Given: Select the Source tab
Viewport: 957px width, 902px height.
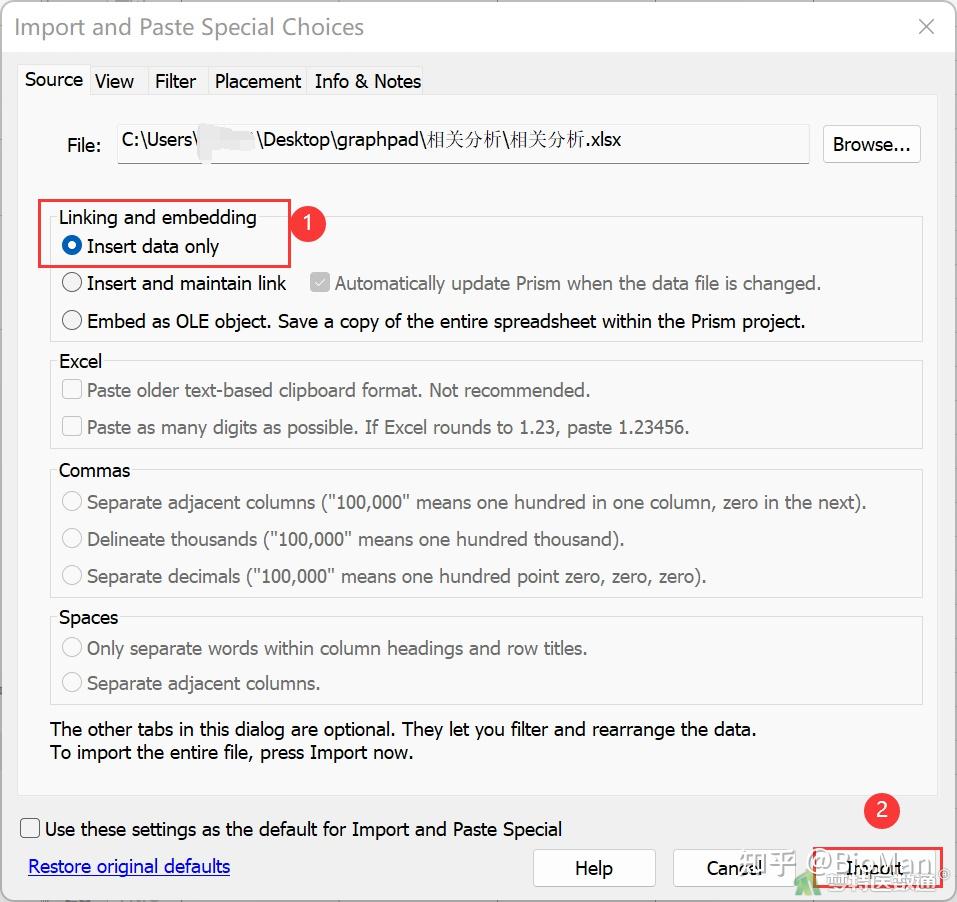Looking at the screenshot, I should point(54,80).
